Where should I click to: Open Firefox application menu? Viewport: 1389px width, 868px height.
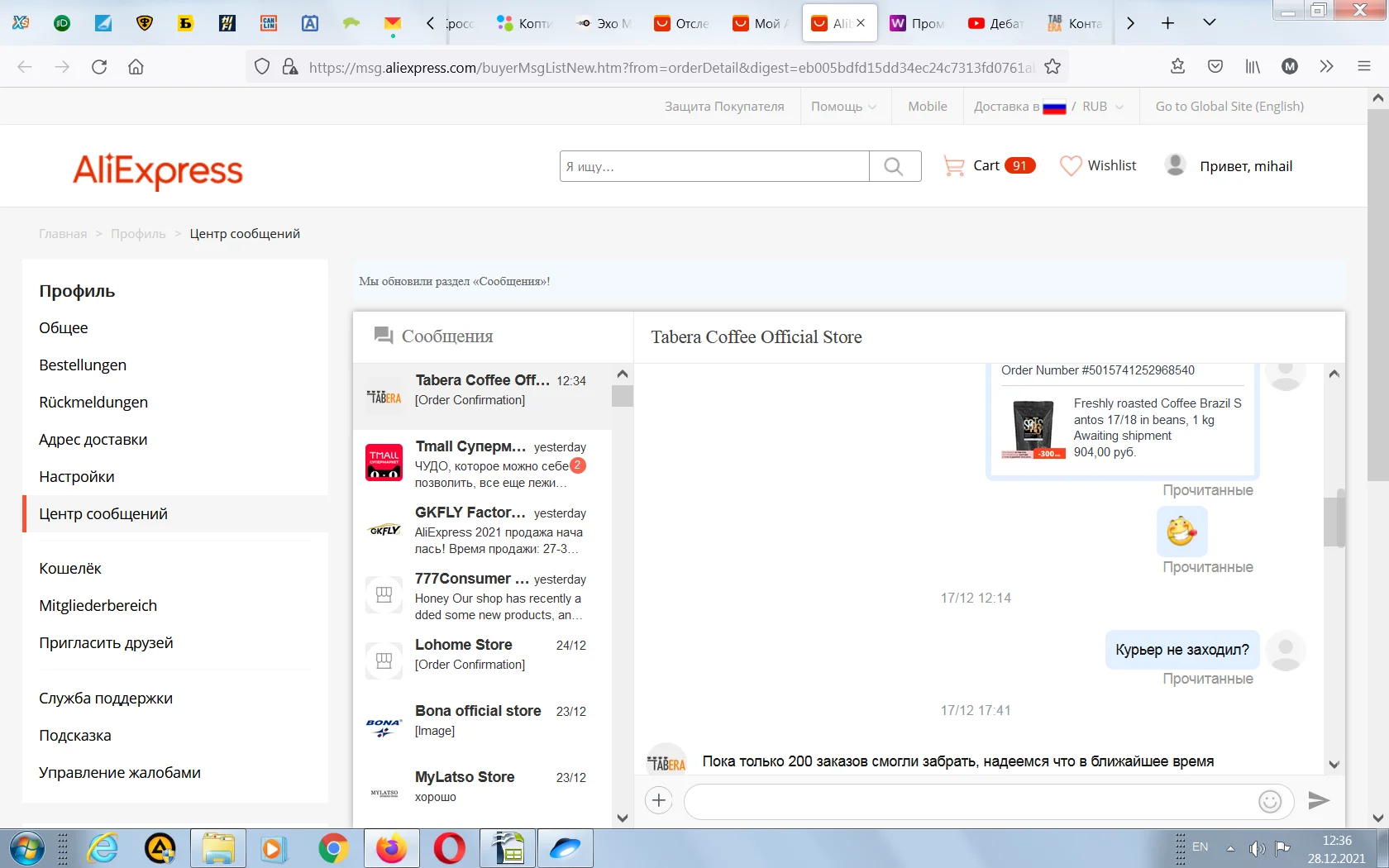[1364, 67]
